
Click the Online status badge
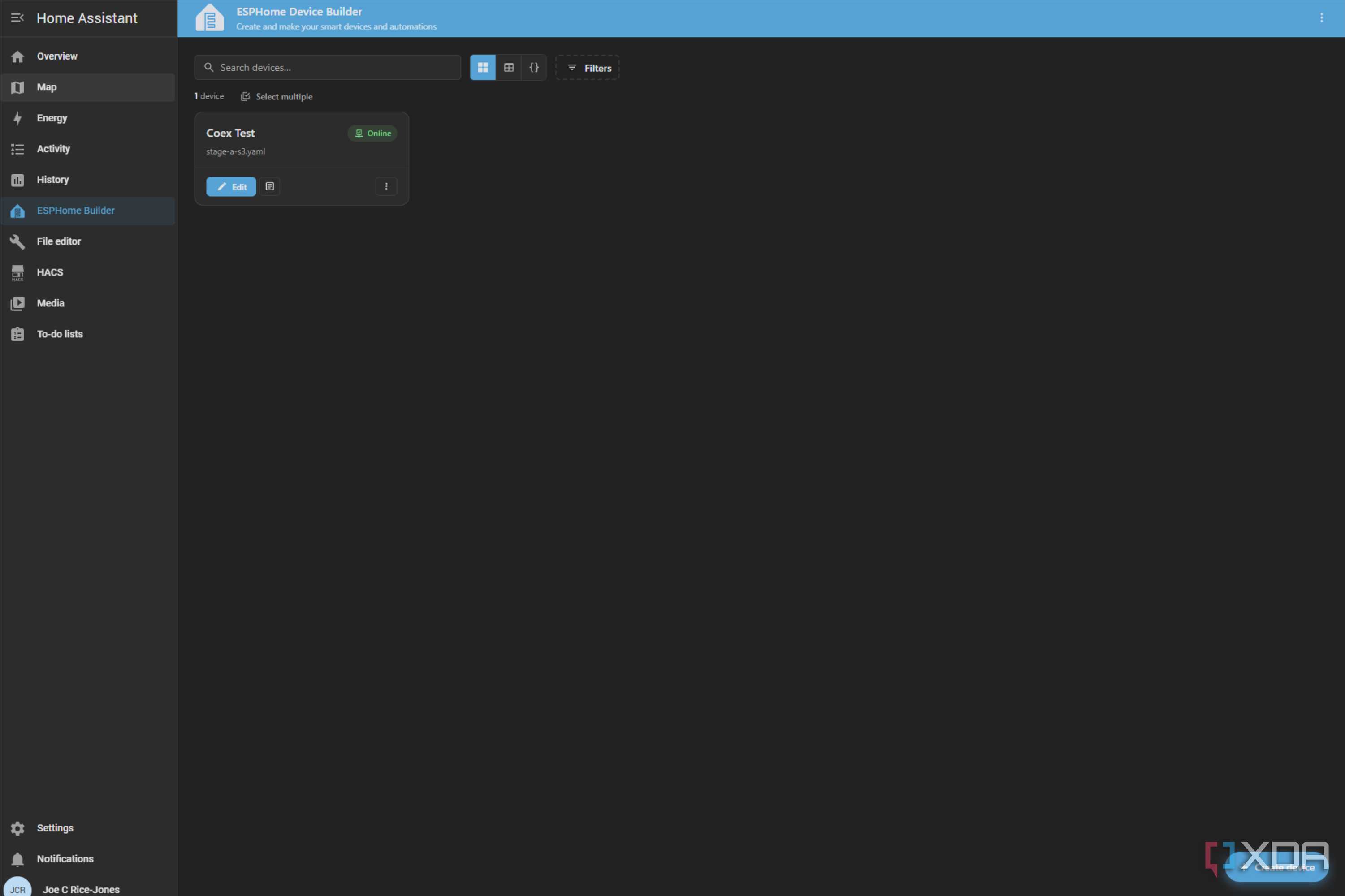[x=372, y=133]
